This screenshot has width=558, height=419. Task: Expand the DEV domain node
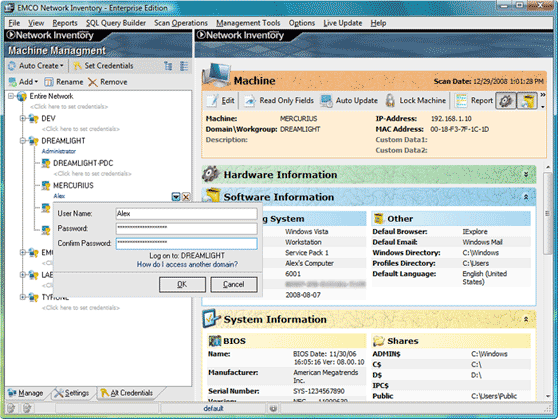[23, 118]
